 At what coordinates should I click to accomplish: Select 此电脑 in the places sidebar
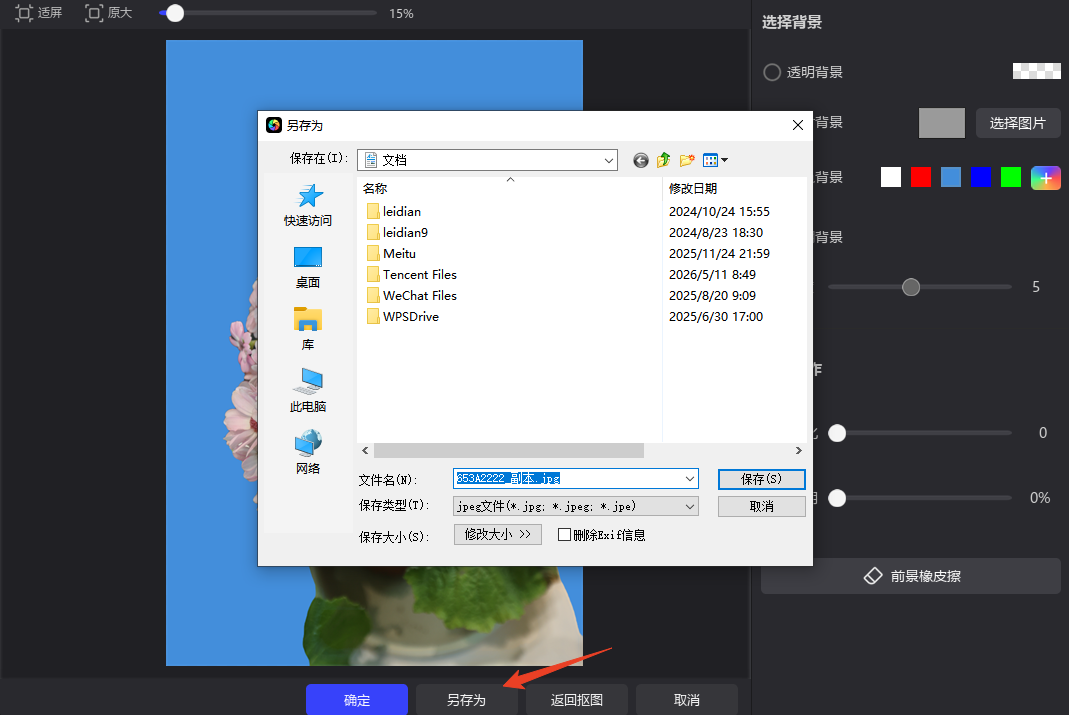click(x=307, y=391)
